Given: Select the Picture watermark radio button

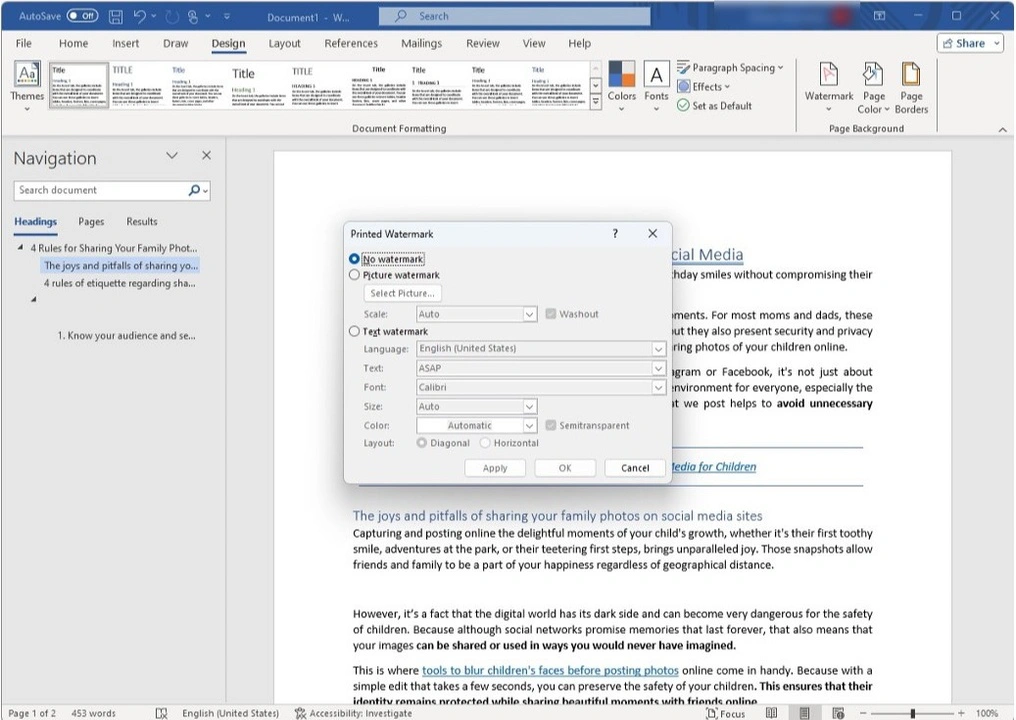Looking at the screenshot, I should (354, 275).
